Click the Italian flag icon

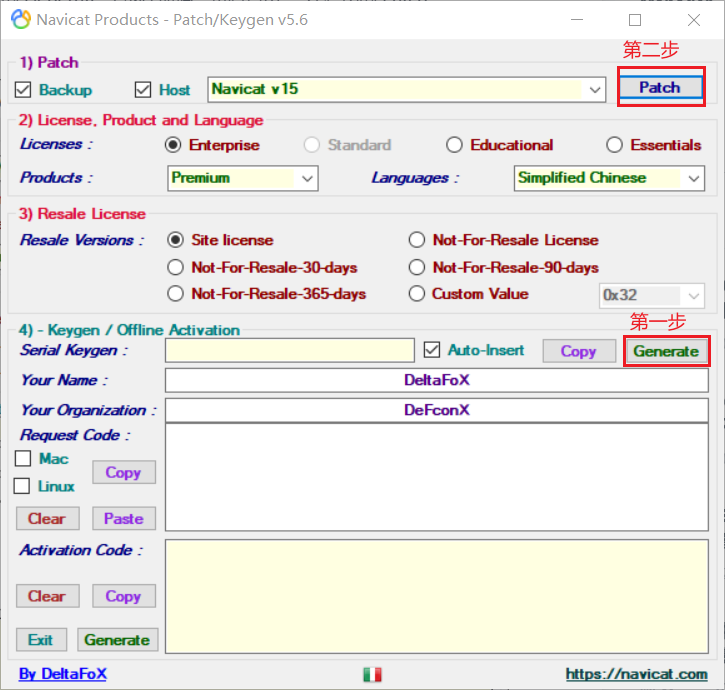click(x=372, y=674)
